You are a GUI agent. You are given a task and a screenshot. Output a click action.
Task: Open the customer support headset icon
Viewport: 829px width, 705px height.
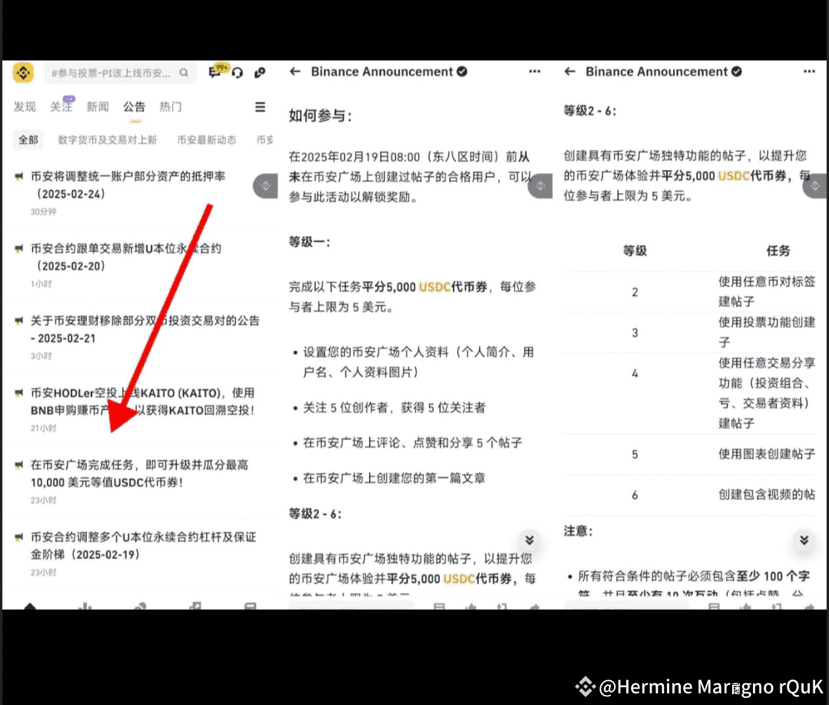pyautogui.click(x=237, y=73)
